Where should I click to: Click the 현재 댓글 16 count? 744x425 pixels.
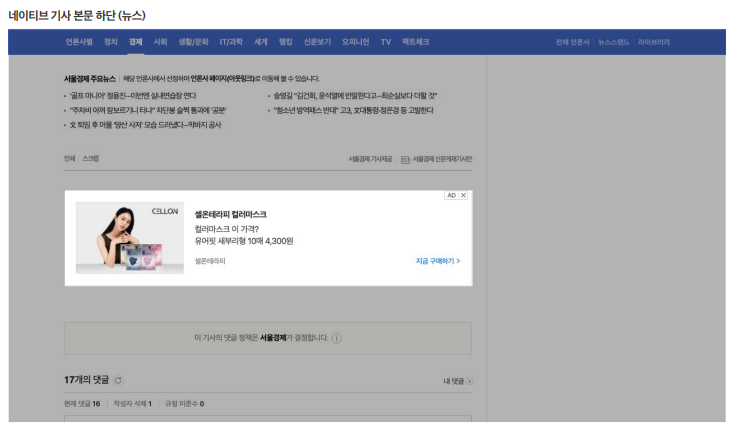(82, 404)
